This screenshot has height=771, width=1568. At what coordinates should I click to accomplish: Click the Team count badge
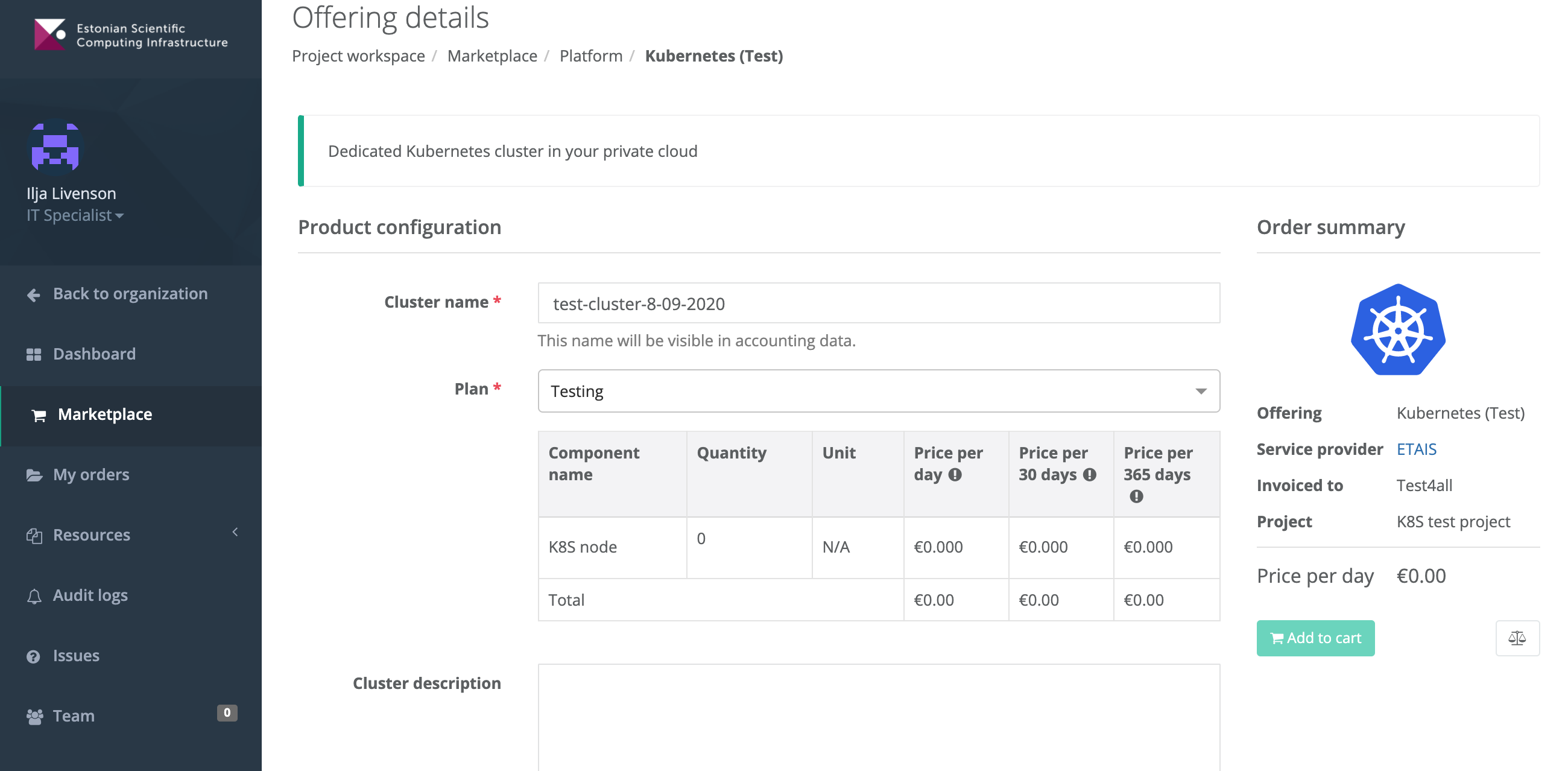227,712
